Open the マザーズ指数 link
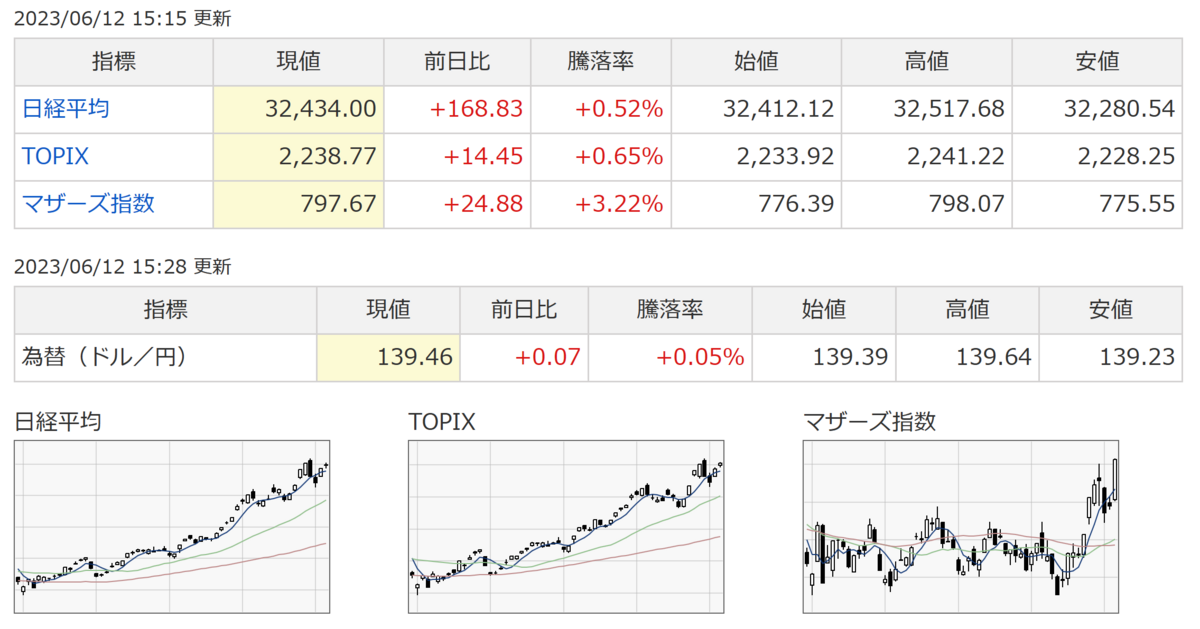Image resolution: width=1200 pixels, height=629 pixels. point(88,204)
